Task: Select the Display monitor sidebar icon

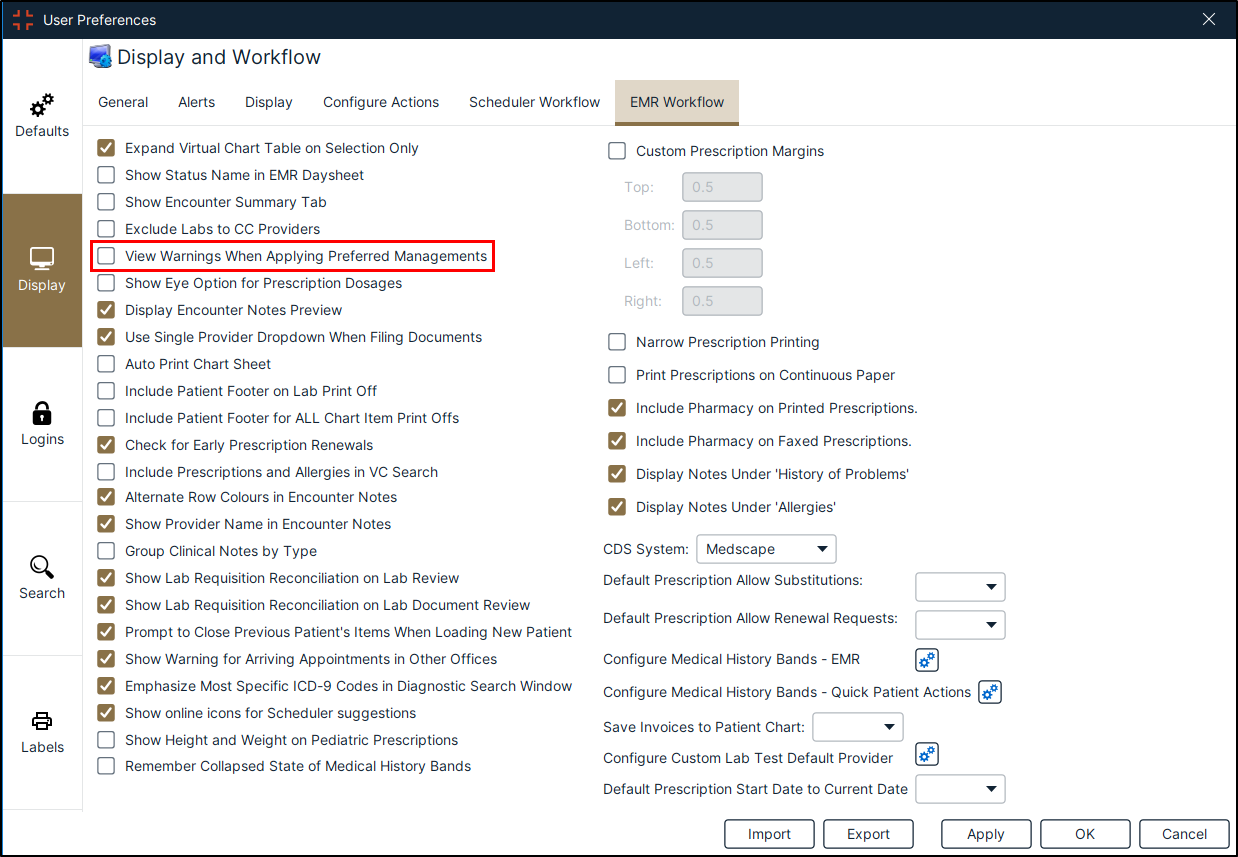Action: point(42,270)
